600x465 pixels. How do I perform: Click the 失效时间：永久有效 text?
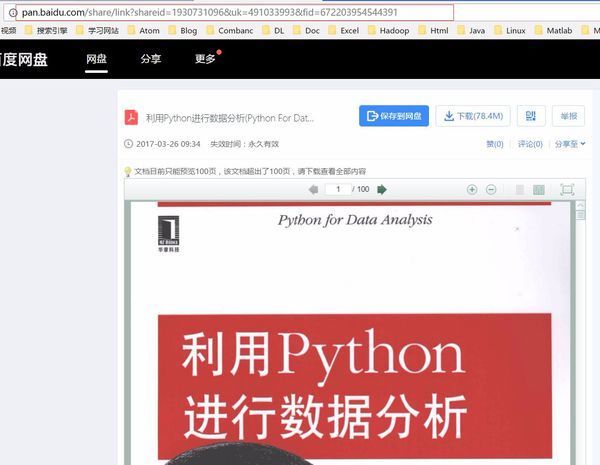pyautogui.click(x=245, y=144)
